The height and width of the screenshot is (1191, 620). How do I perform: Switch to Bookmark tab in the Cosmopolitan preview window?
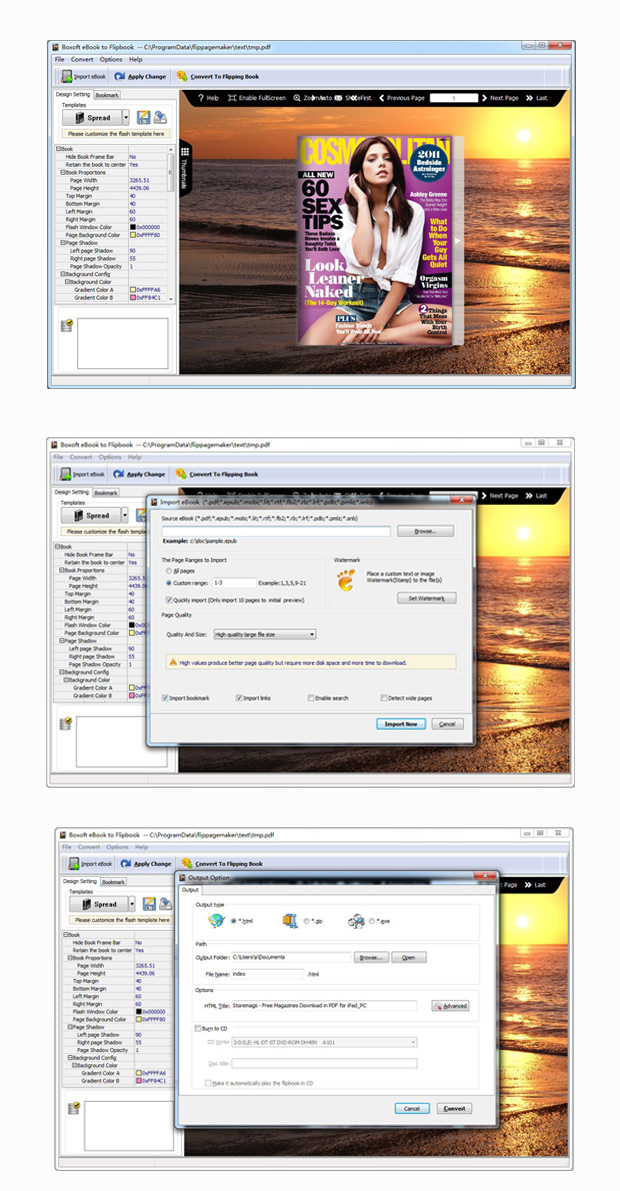106,95
